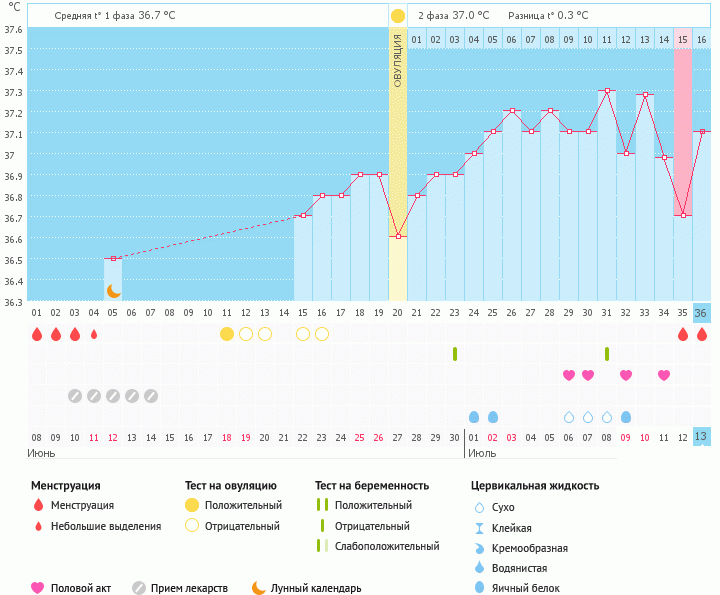Image resolution: width=720 pixels, height=595 pixels.
Task: Click the pregnancy test mark on cycle day 31
Action: [607, 354]
